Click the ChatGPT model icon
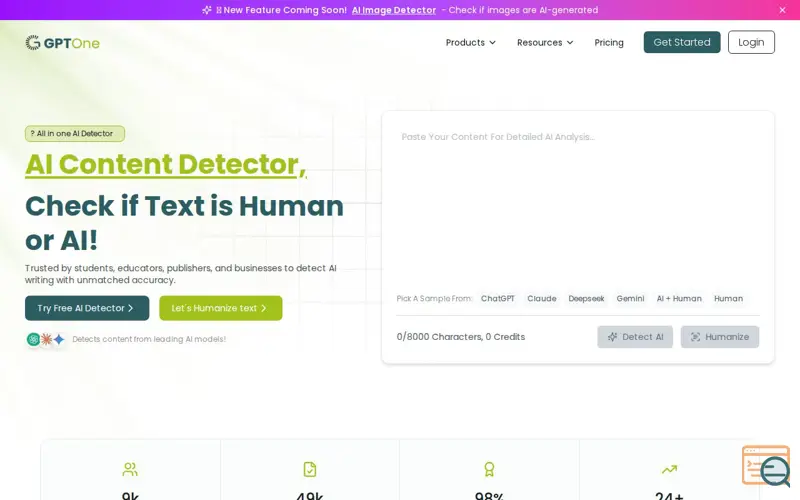The image size is (800, 500). click(33, 339)
